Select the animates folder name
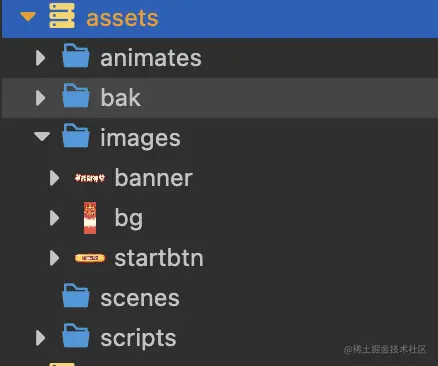The height and width of the screenshot is (366, 438). coord(151,58)
